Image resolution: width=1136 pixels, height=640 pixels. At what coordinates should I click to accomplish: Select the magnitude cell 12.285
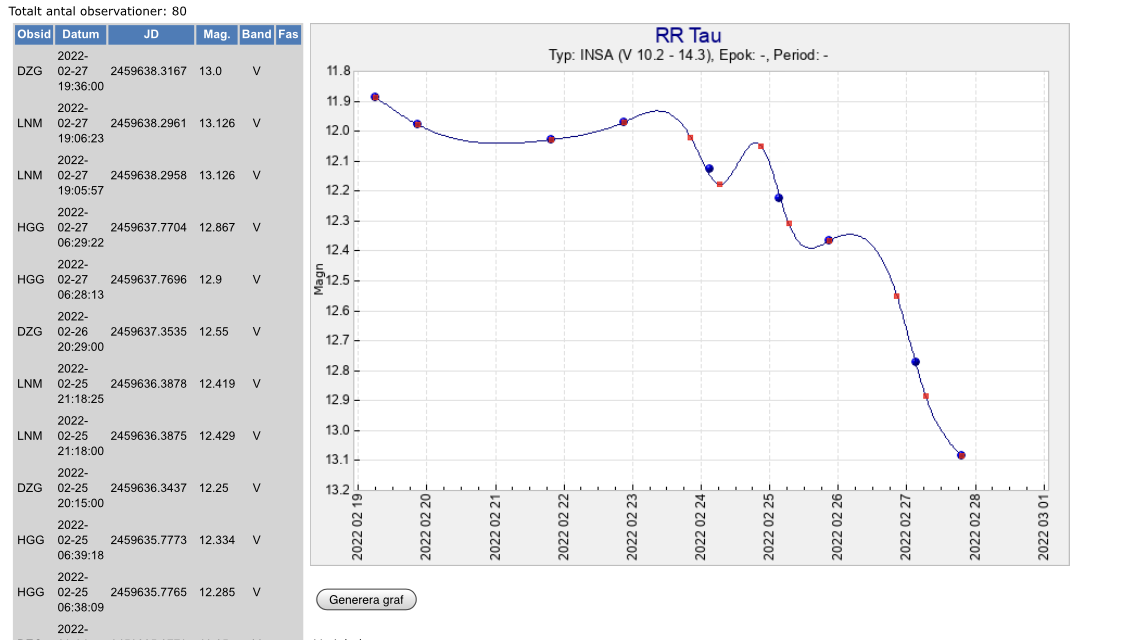click(217, 591)
